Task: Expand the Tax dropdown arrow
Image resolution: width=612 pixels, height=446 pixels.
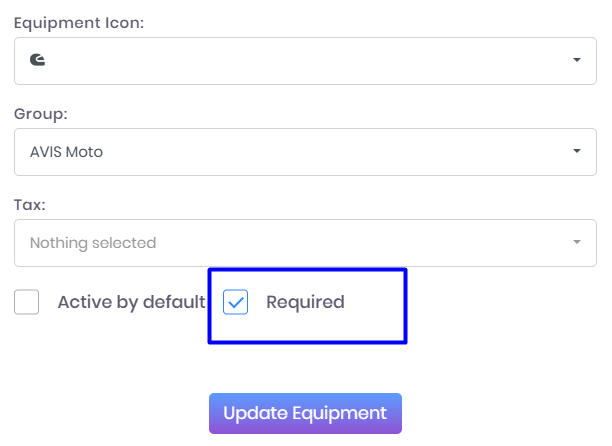Action: (x=576, y=243)
